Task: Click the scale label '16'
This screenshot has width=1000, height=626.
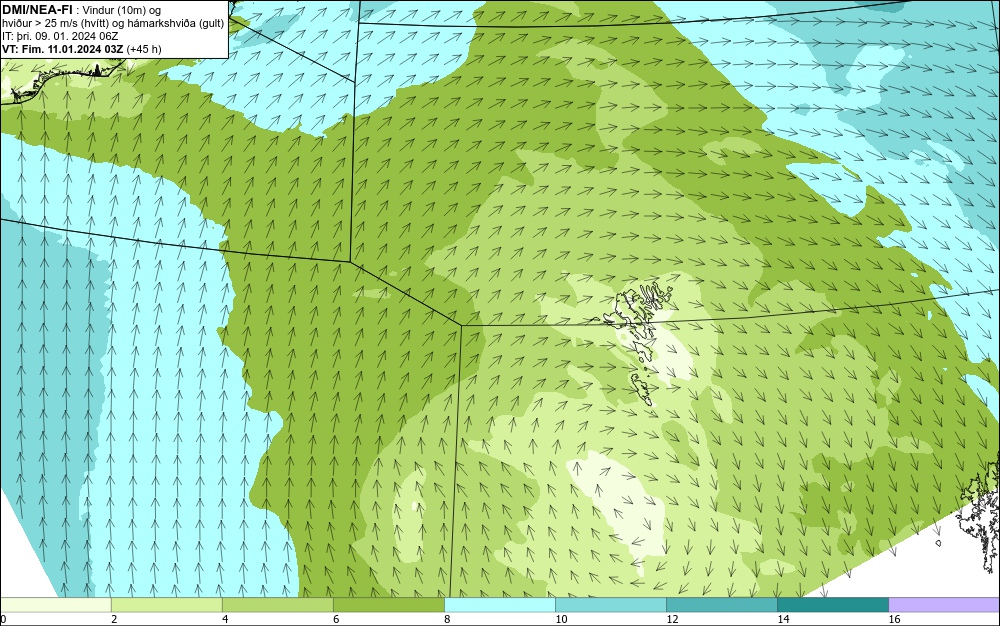Action: 894,619
